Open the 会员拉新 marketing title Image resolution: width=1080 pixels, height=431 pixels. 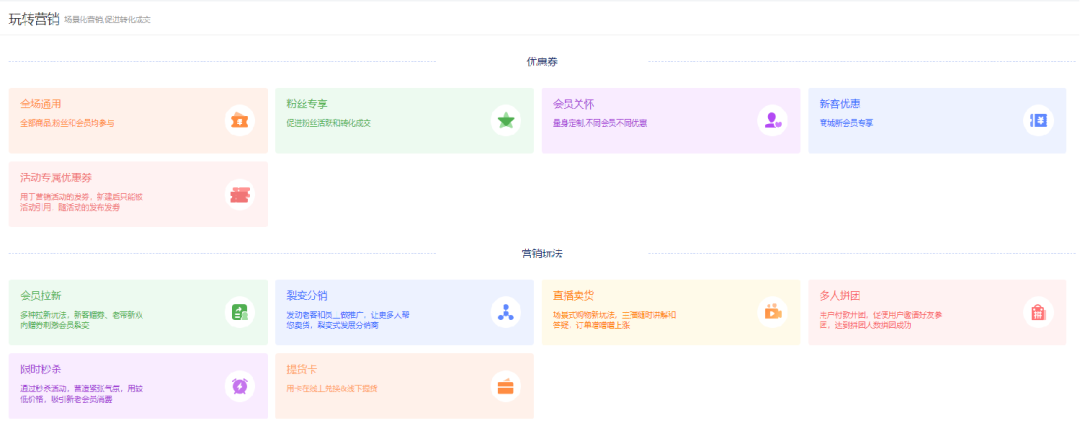click(41, 296)
